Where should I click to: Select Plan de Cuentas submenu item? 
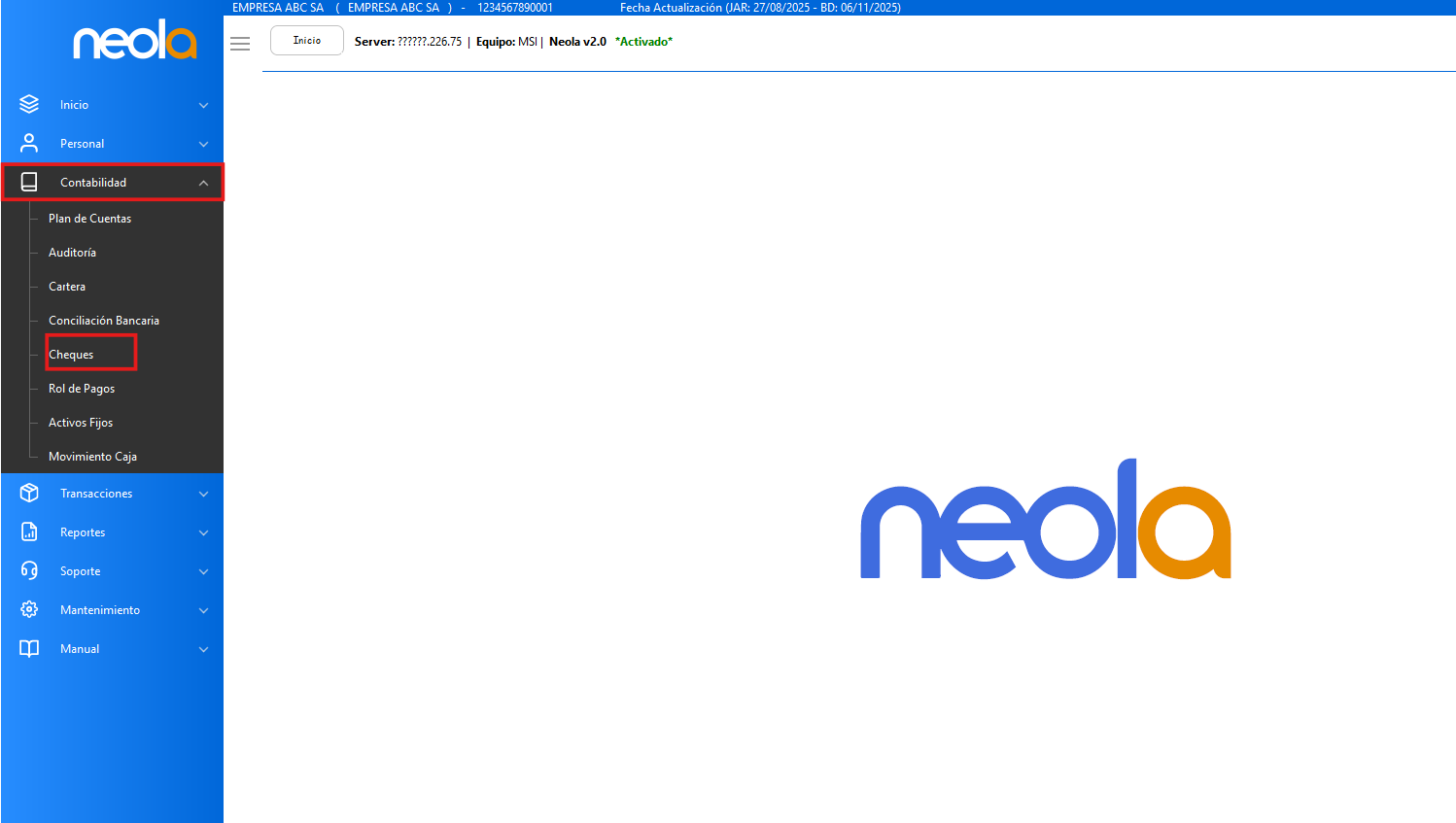point(89,219)
